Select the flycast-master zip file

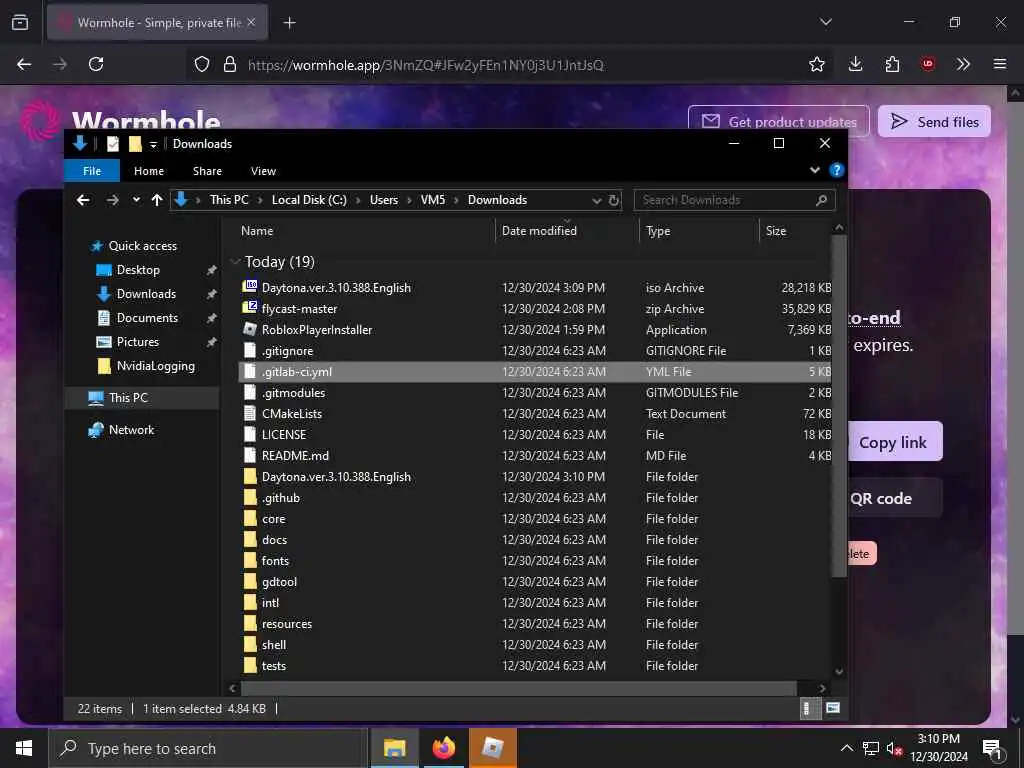[535, 309]
